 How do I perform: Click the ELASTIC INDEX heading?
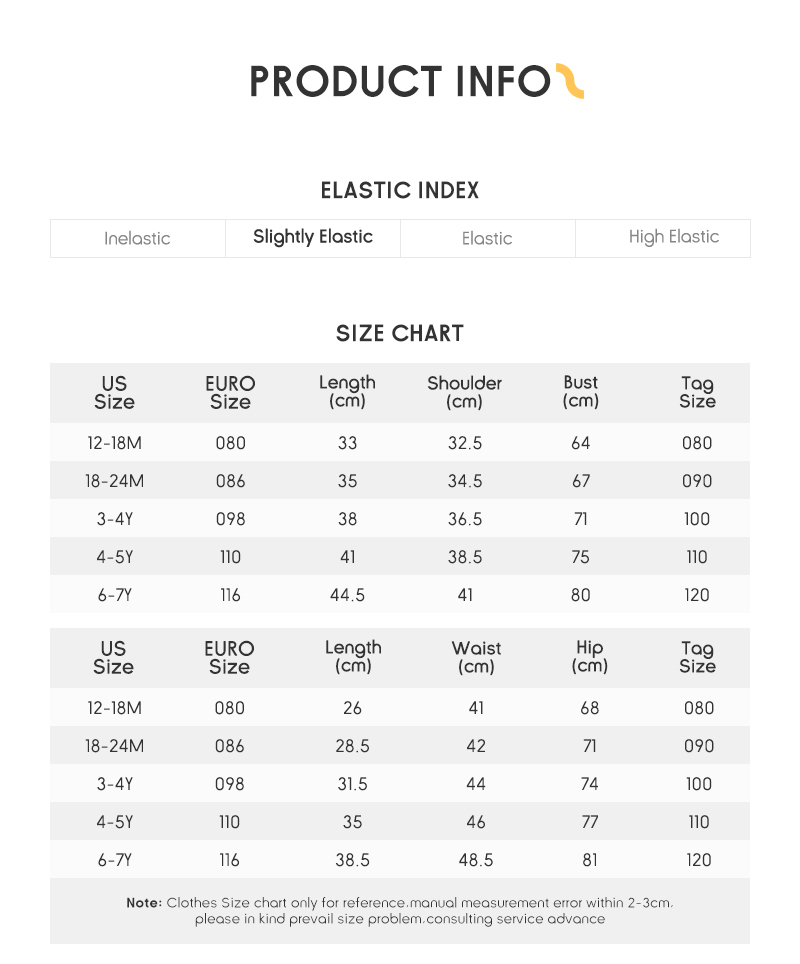[x=400, y=191]
